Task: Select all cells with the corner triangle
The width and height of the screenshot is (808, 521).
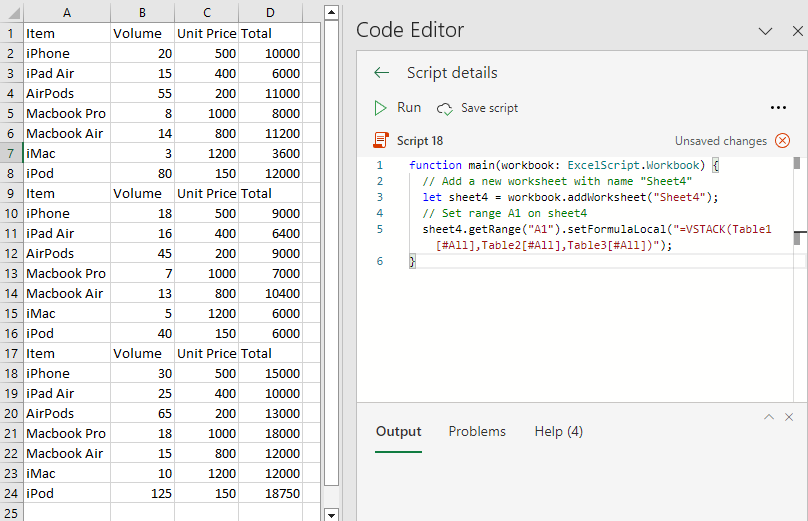Action: click(12, 13)
